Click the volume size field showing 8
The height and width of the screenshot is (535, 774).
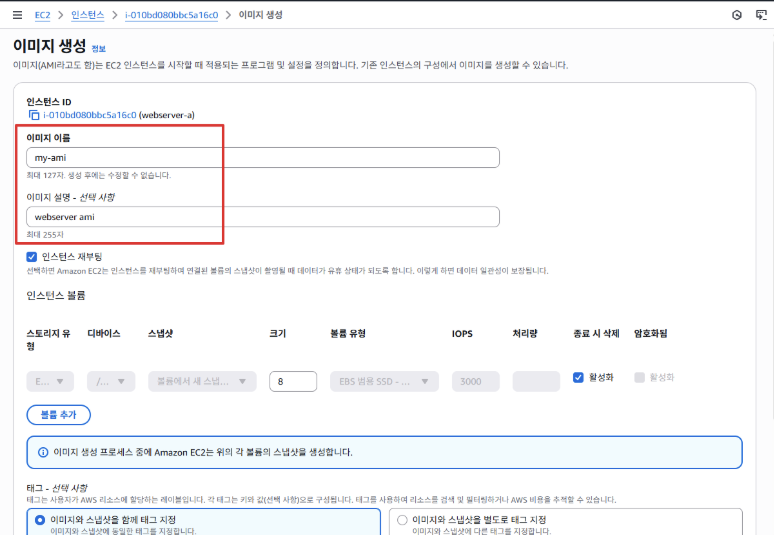(x=293, y=382)
